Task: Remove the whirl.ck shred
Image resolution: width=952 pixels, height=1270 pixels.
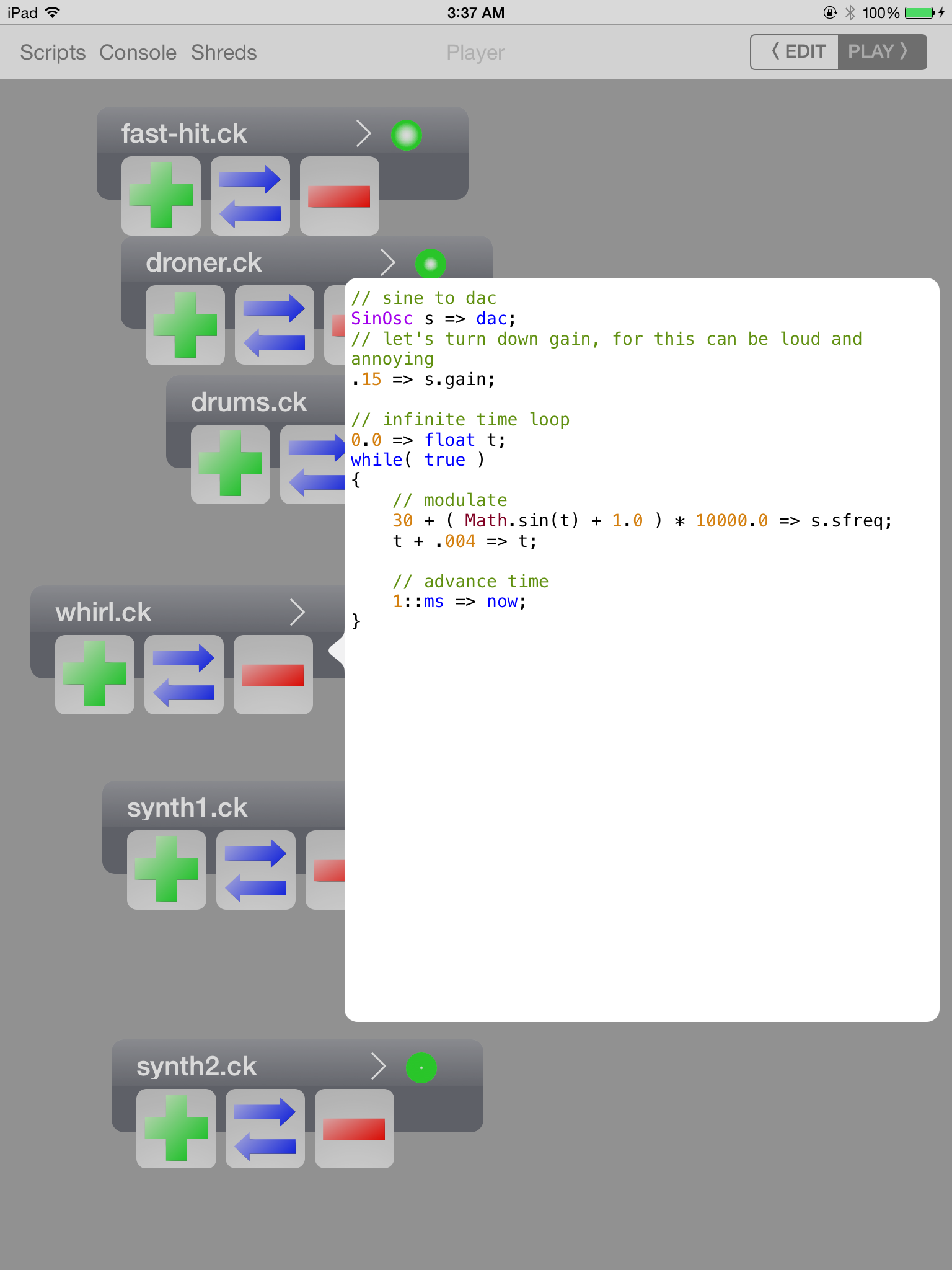Action: tap(273, 675)
